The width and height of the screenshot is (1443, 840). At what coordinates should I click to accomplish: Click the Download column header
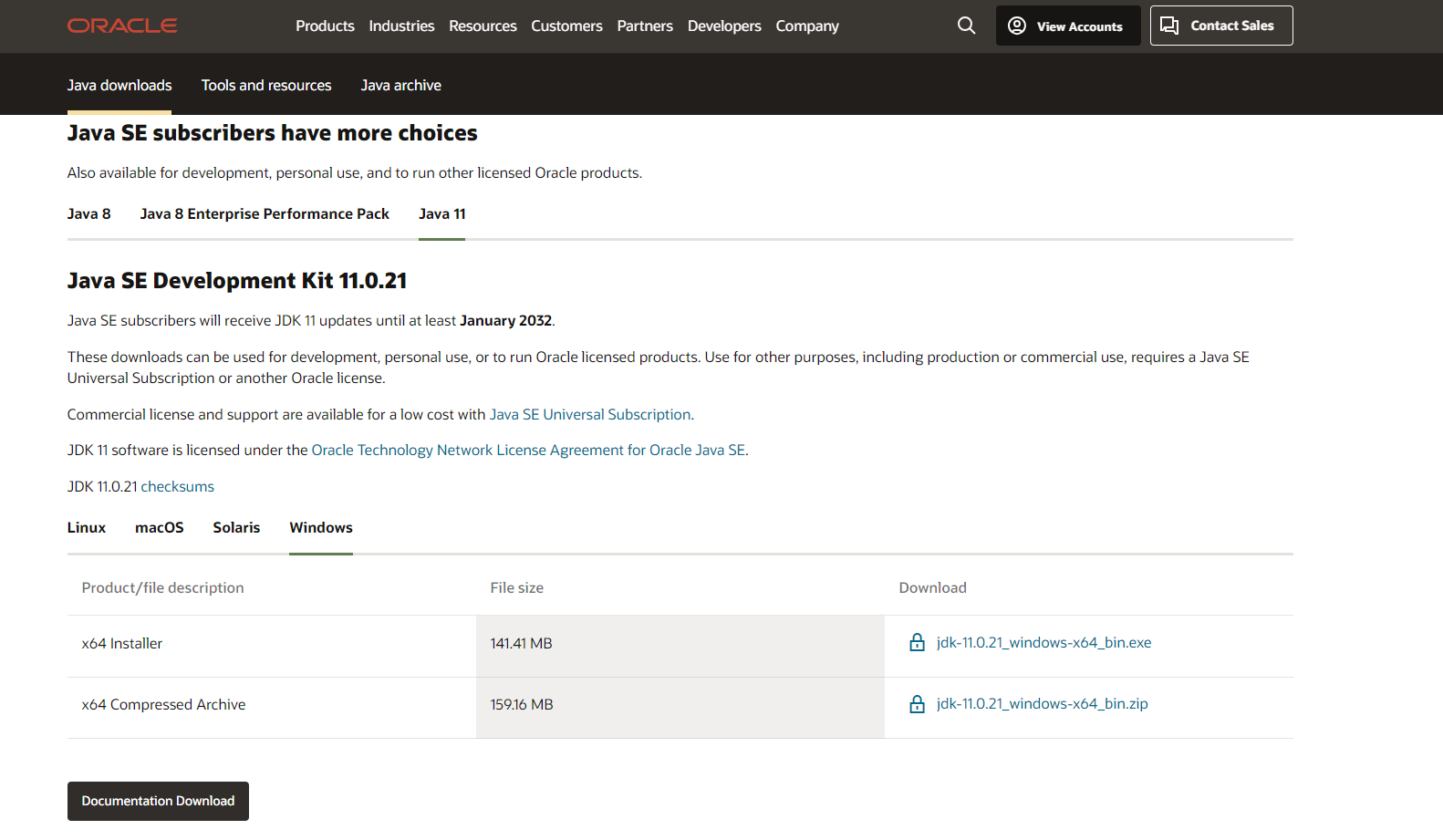point(933,587)
